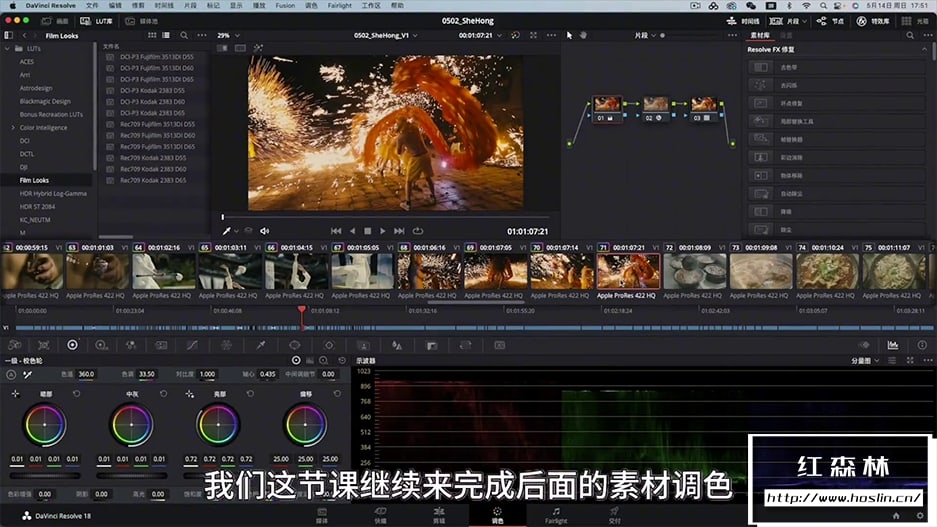Switch to the Fairlight page tab
Screen dimensions: 937x527
point(556,515)
